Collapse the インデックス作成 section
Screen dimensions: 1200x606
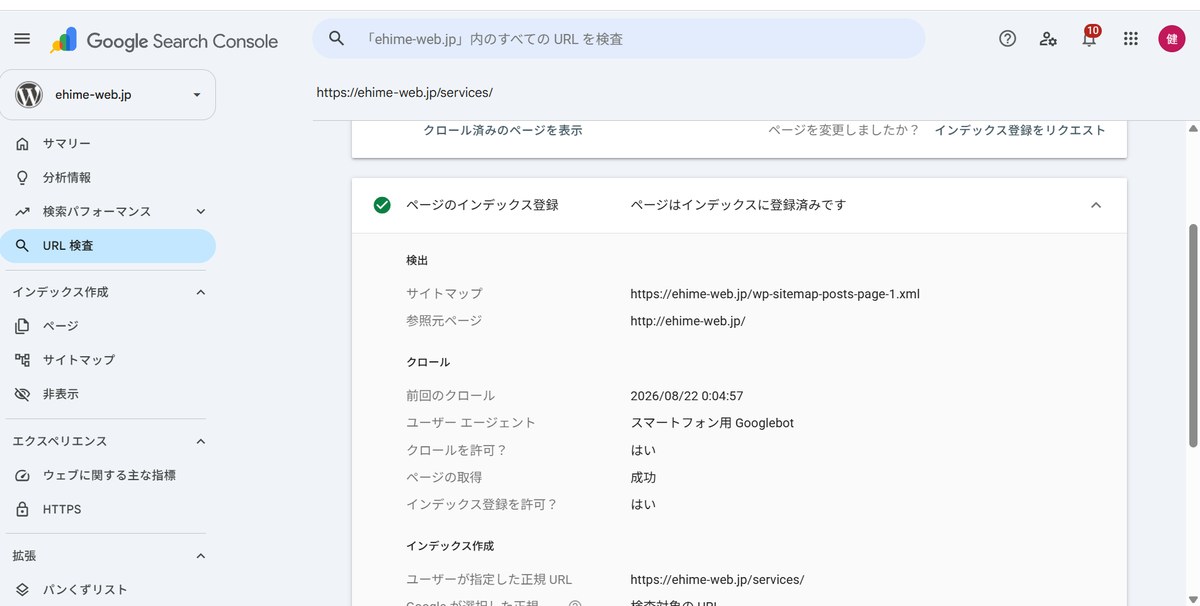(200, 292)
